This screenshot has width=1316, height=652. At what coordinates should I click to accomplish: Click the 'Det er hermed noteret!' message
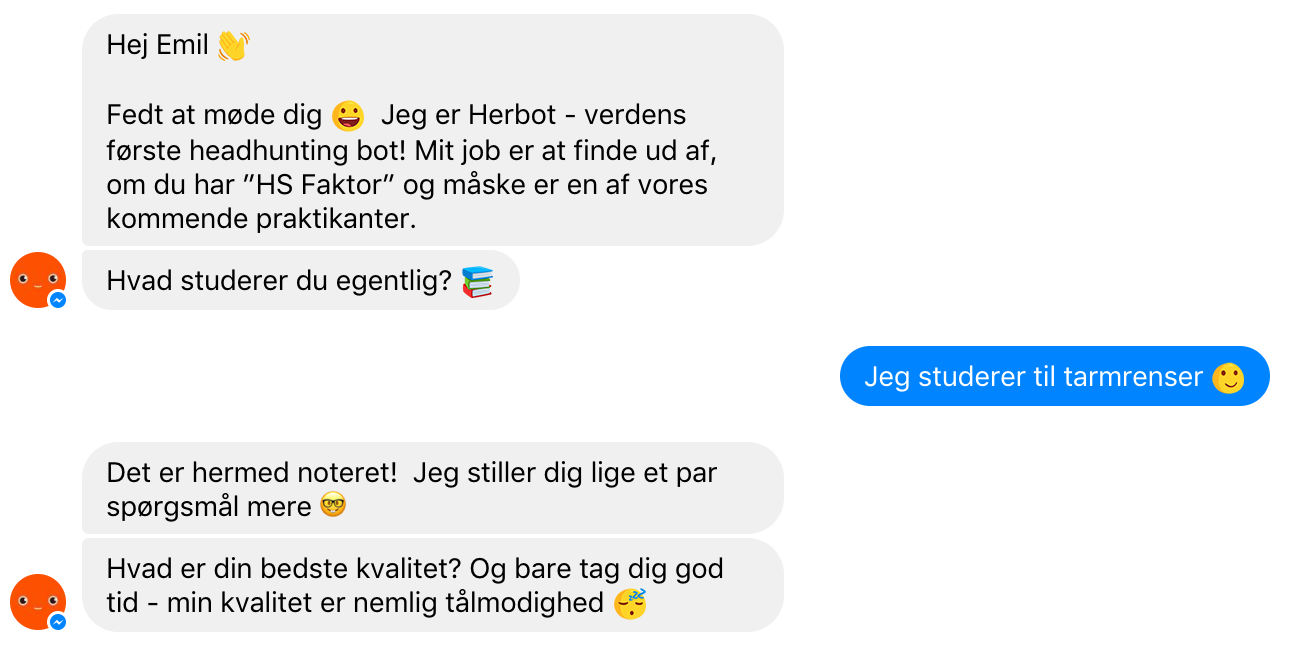coord(433,488)
